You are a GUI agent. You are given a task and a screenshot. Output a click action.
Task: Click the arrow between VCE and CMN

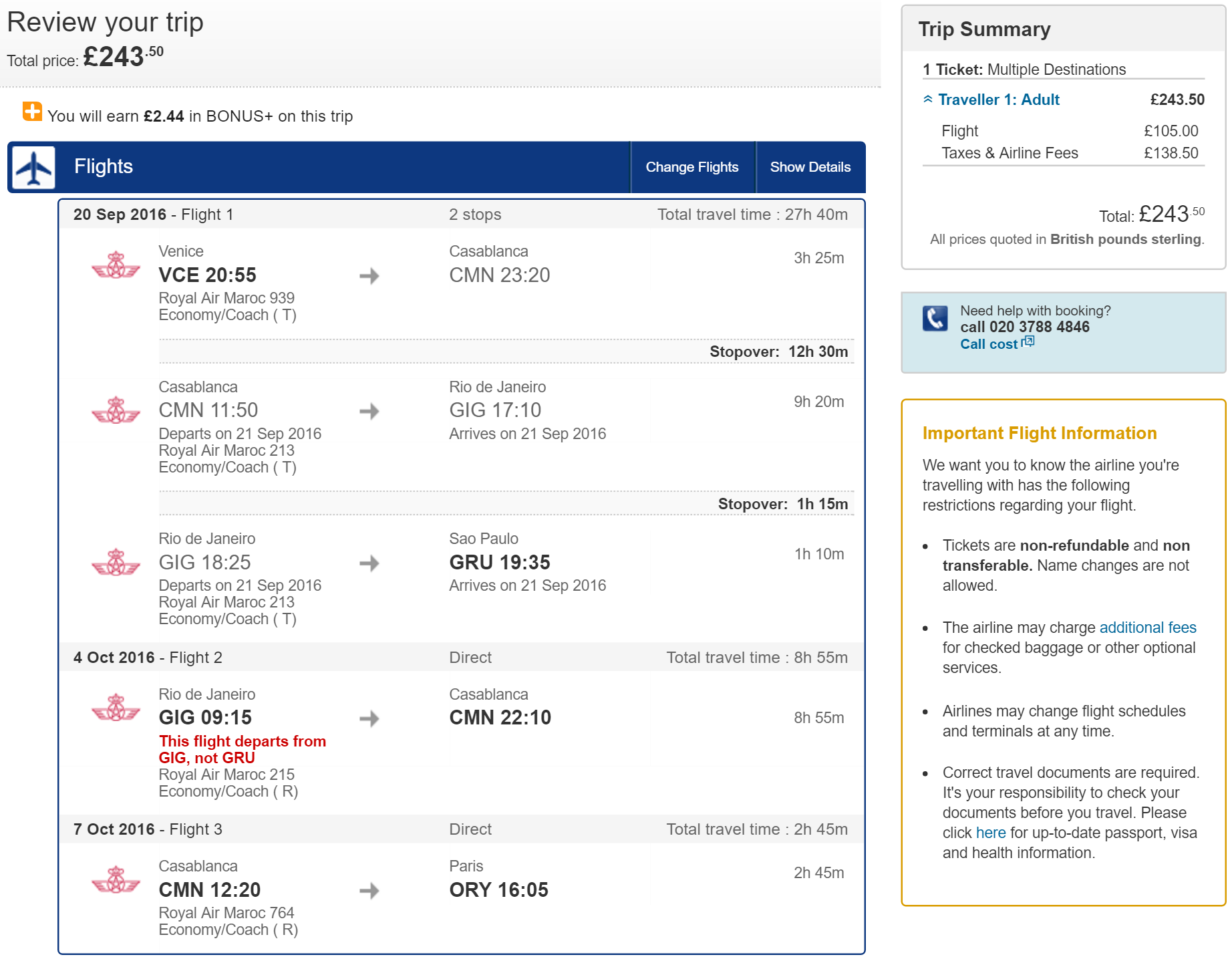coord(369,275)
